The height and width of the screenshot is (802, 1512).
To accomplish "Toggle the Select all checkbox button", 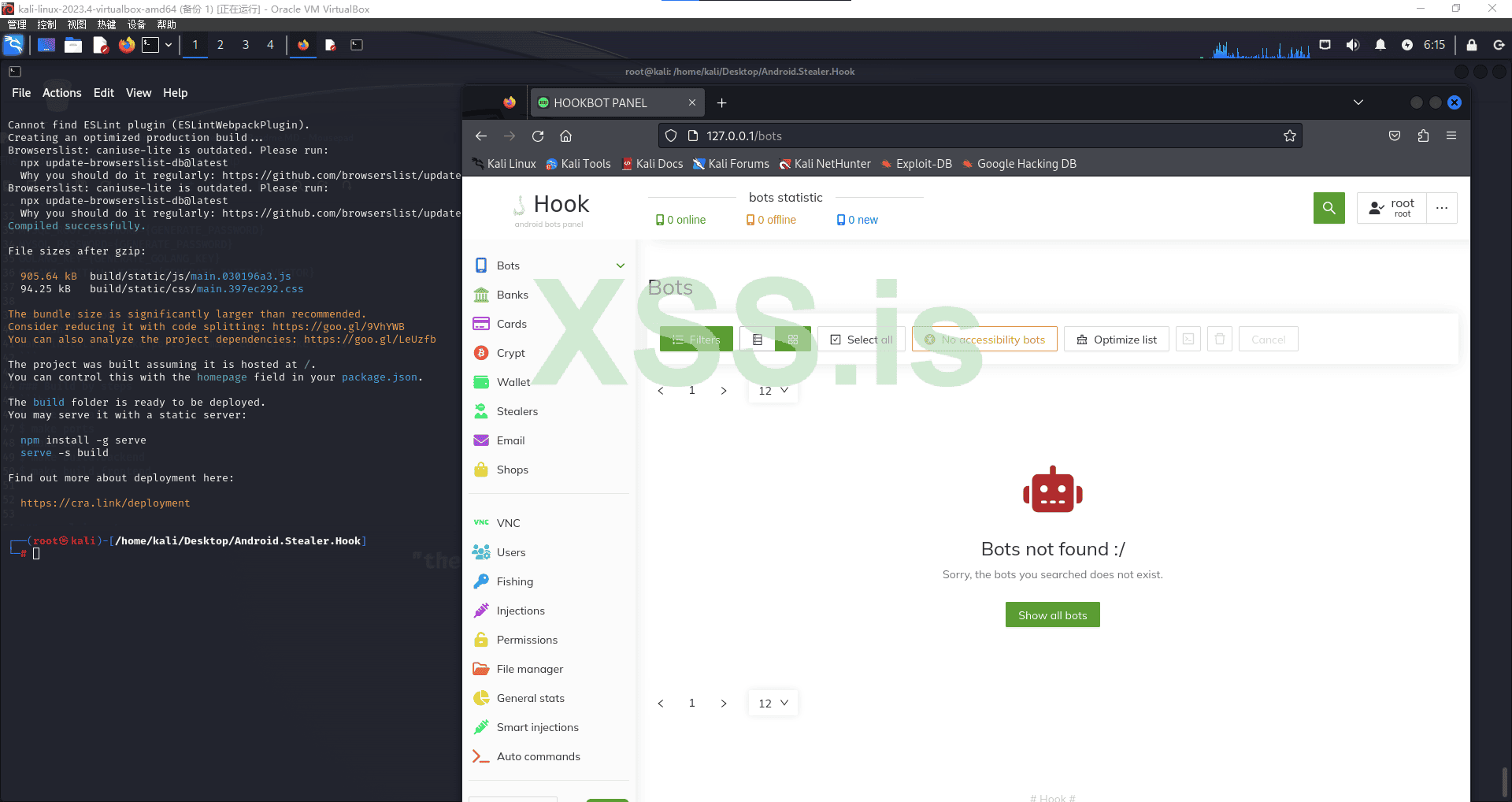I will click(862, 340).
